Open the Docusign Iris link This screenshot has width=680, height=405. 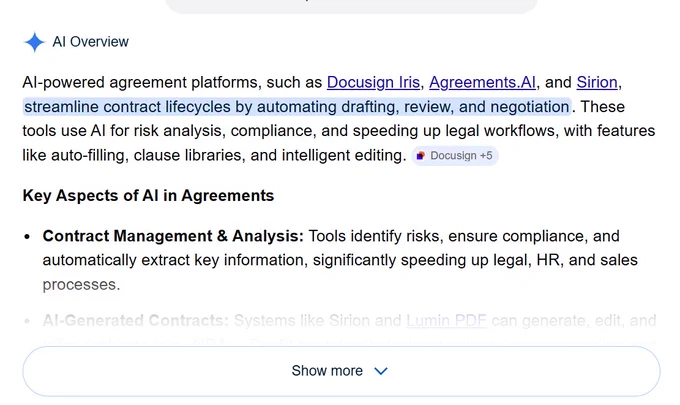click(x=373, y=82)
